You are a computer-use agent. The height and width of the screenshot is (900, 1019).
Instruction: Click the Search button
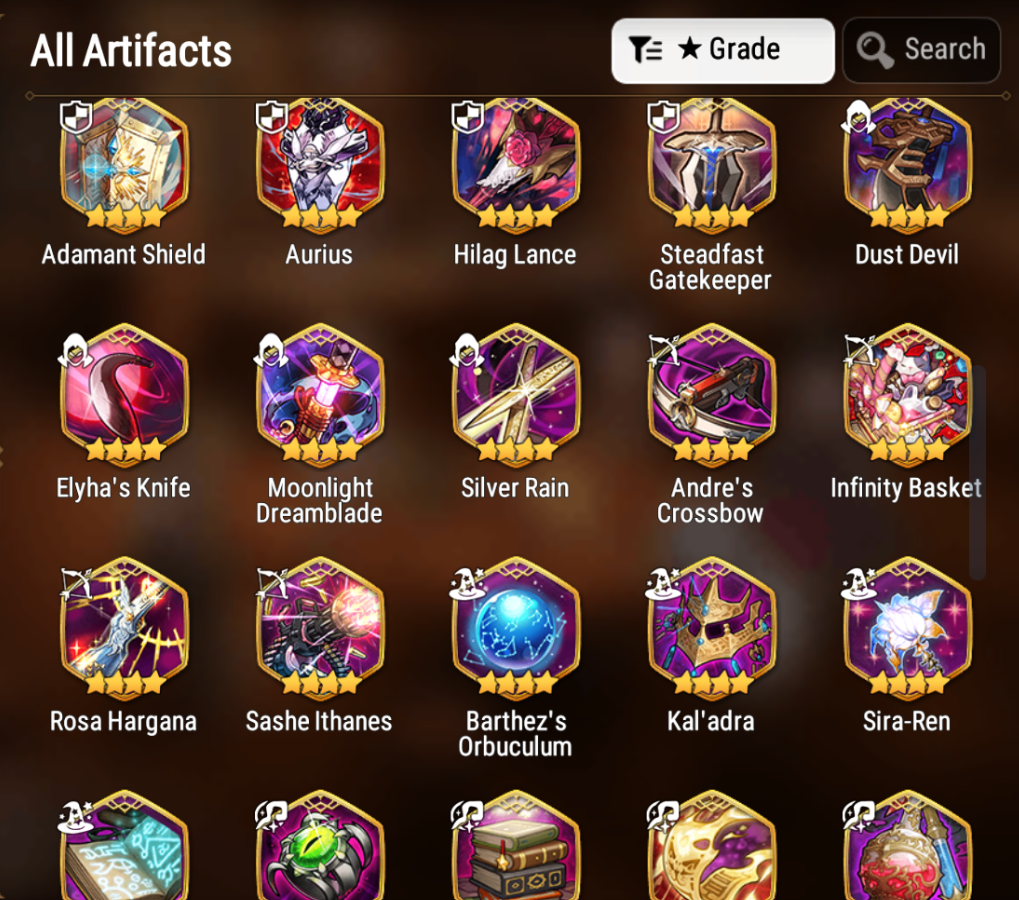click(x=922, y=51)
